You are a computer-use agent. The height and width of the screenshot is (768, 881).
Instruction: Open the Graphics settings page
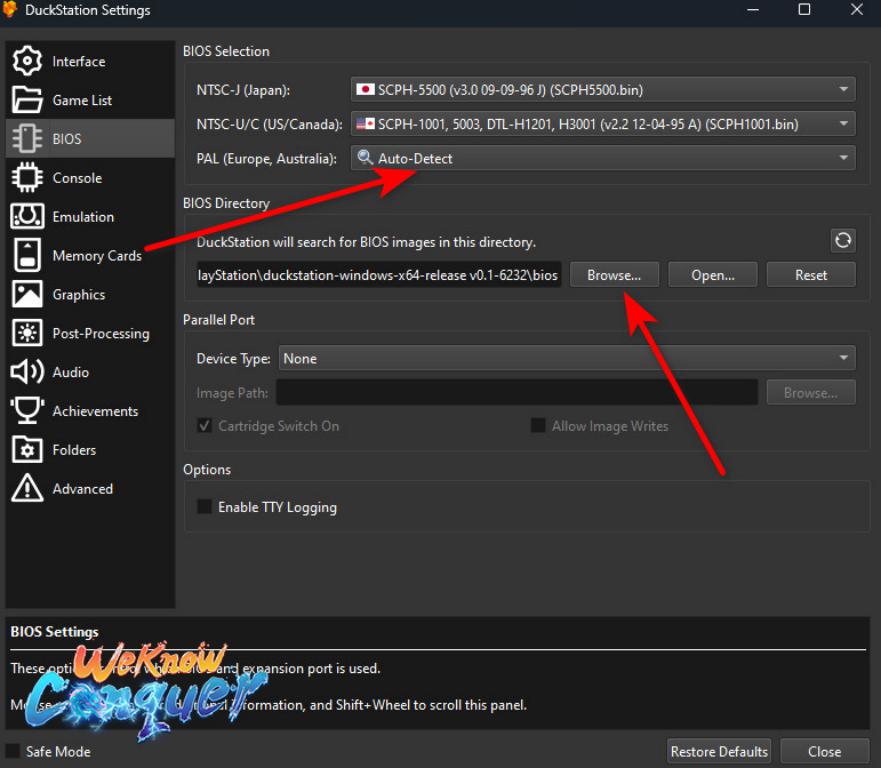90,294
